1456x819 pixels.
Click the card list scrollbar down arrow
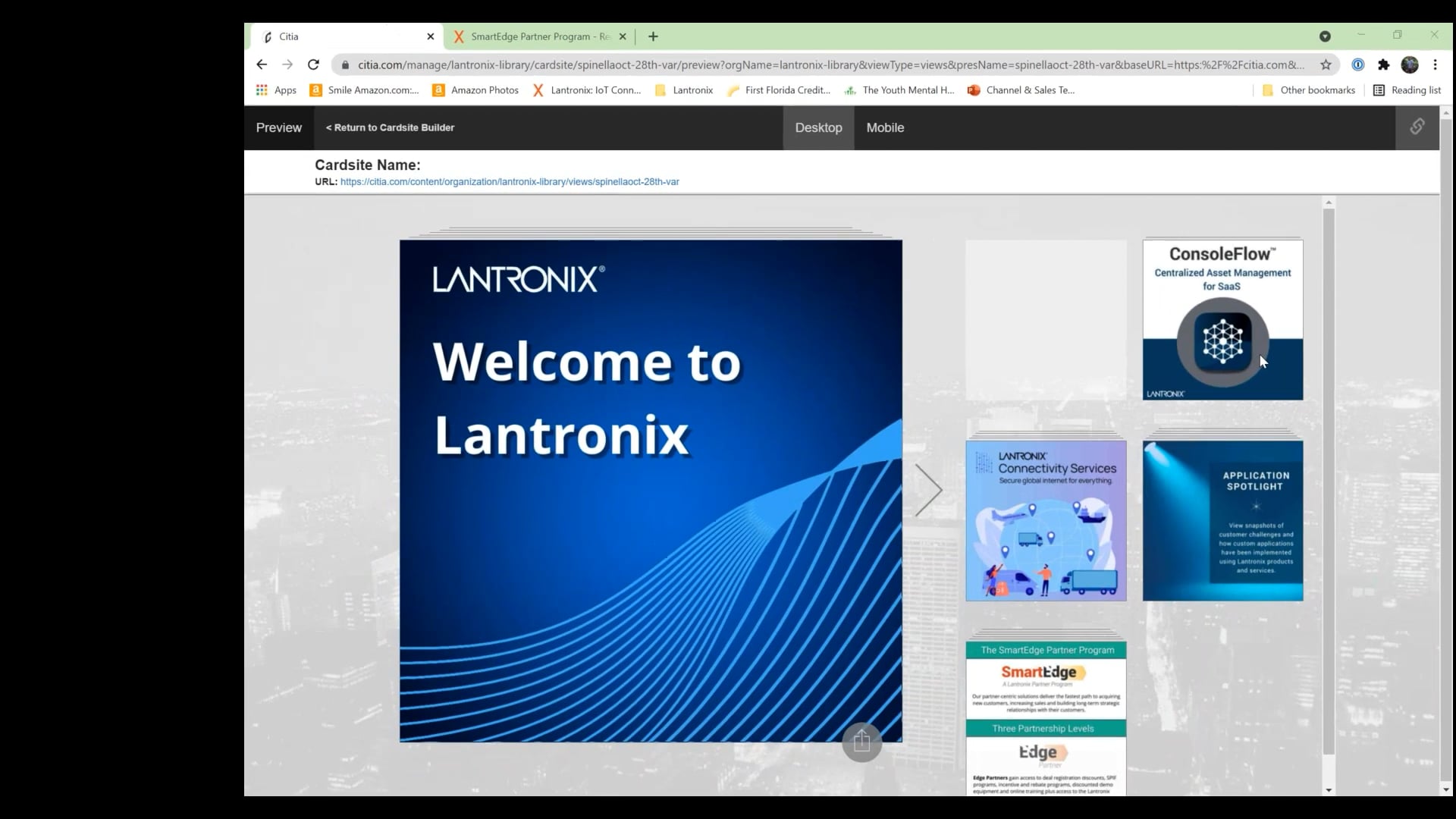tap(1329, 790)
